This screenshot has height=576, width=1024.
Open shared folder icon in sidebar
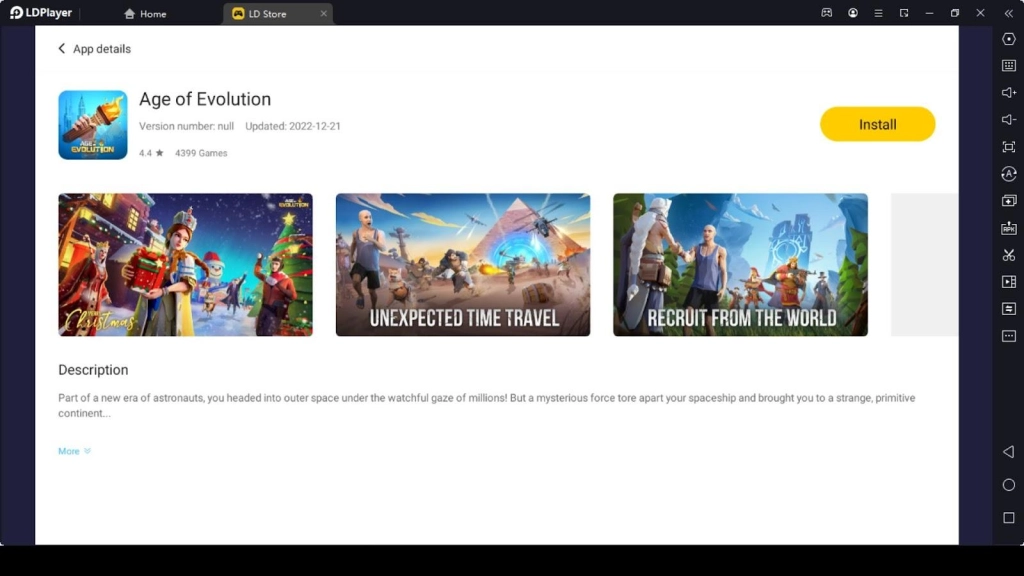click(x=1008, y=308)
